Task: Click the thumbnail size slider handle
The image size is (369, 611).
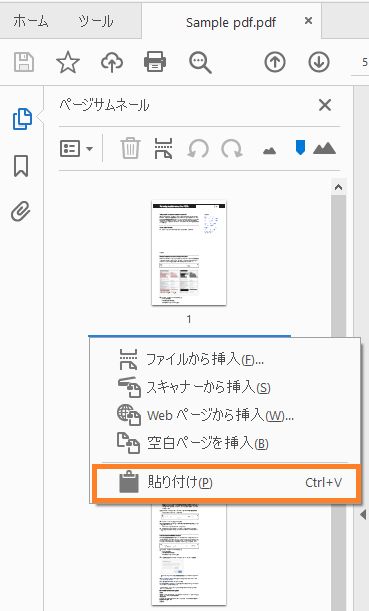Action: point(300,148)
